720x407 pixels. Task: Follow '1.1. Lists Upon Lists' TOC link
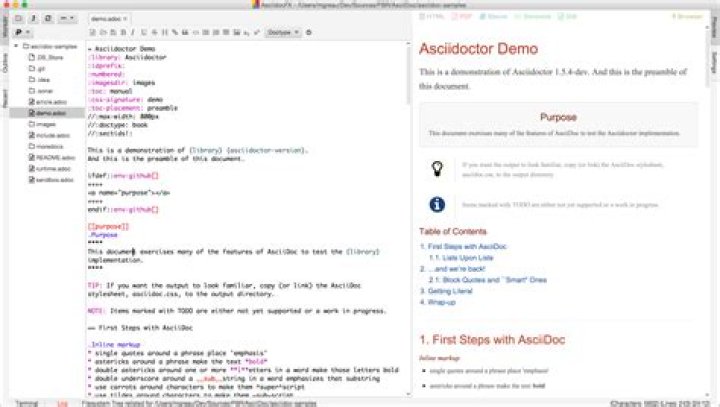point(461,258)
